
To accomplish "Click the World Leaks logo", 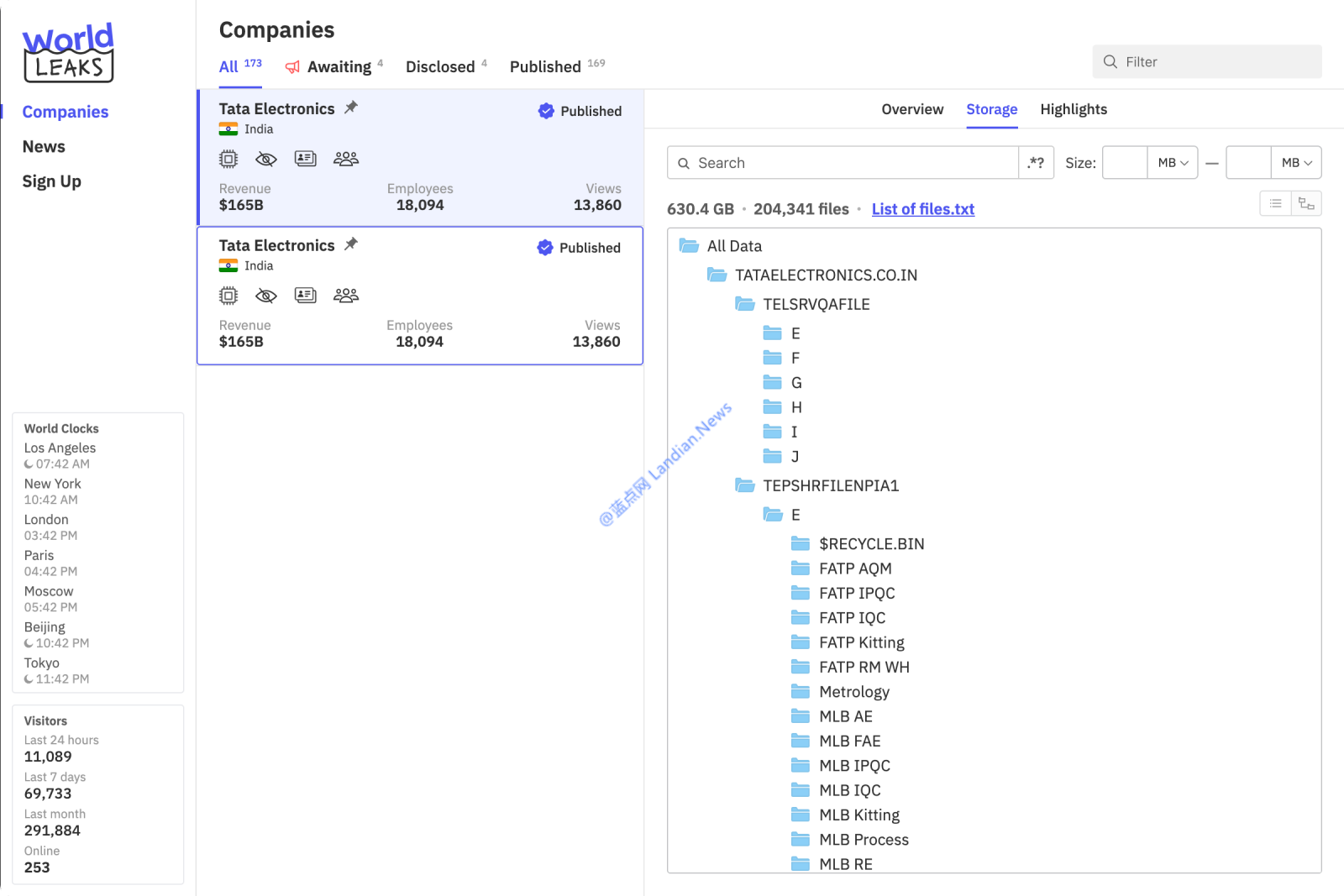I will tap(68, 53).
